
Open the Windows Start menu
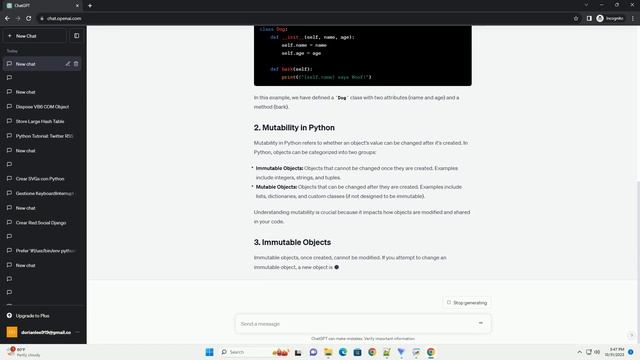(209, 352)
